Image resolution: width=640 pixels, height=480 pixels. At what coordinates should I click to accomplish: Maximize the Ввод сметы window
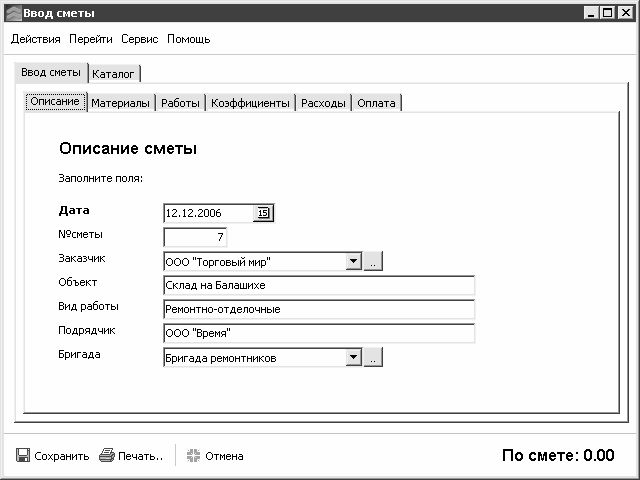coord(607,13)
